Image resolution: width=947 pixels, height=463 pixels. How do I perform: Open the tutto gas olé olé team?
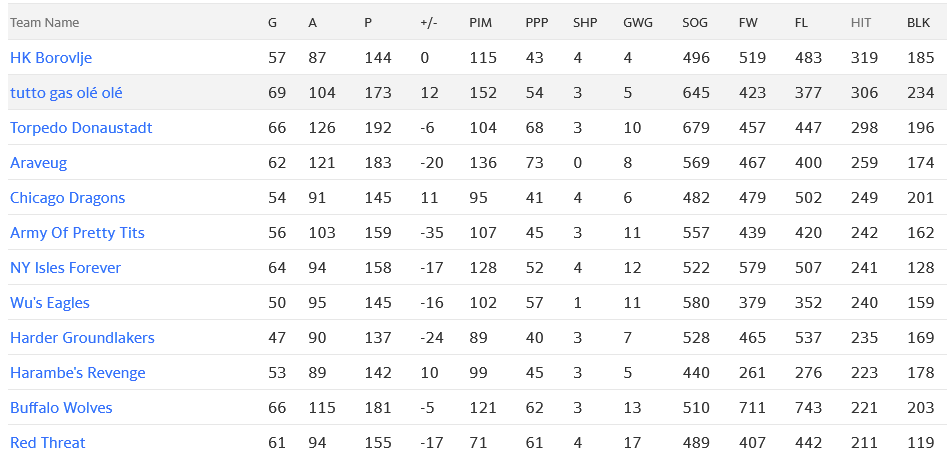[66, 93]
